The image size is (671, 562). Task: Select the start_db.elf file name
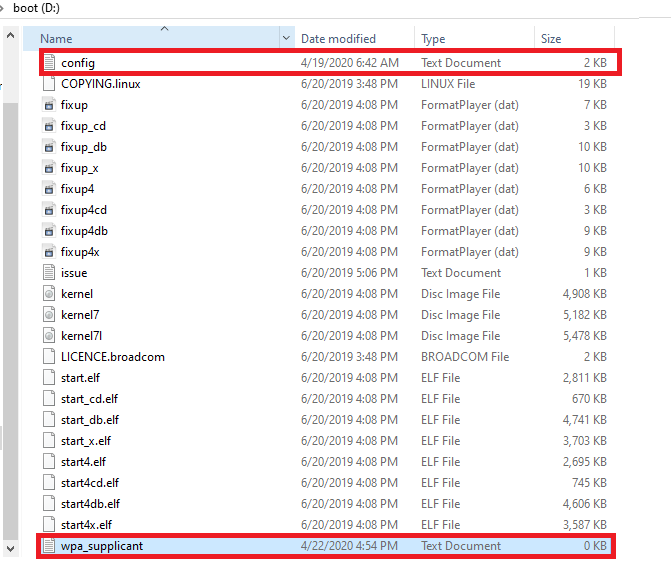pos(90,420)
